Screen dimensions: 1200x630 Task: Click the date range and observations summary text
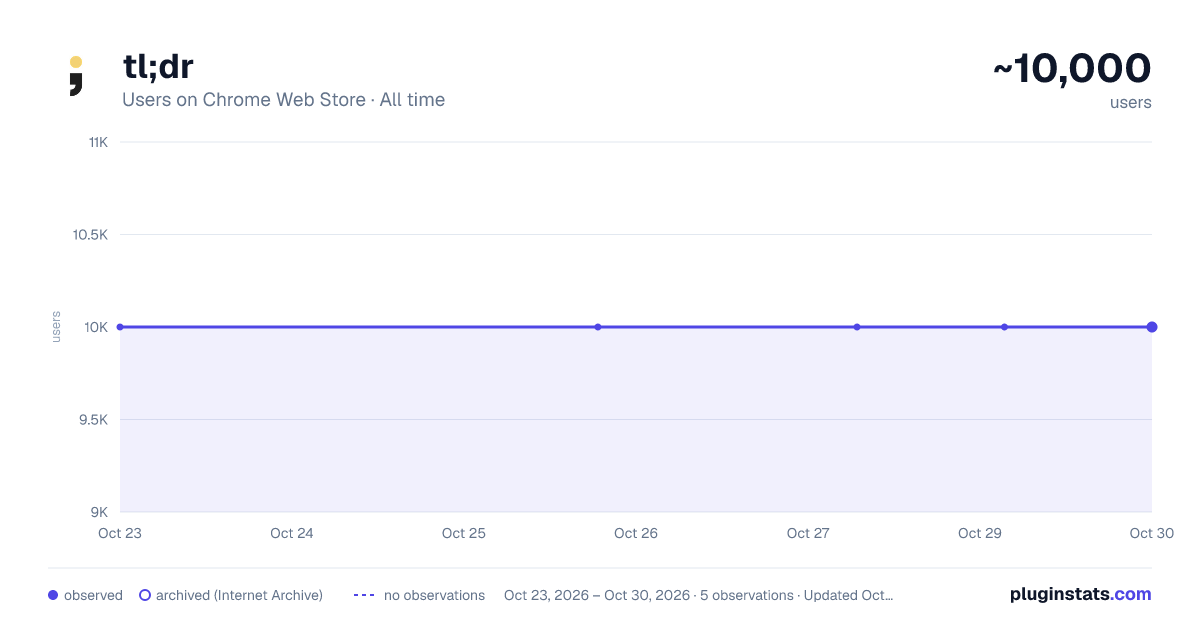(x=698, y=595)
